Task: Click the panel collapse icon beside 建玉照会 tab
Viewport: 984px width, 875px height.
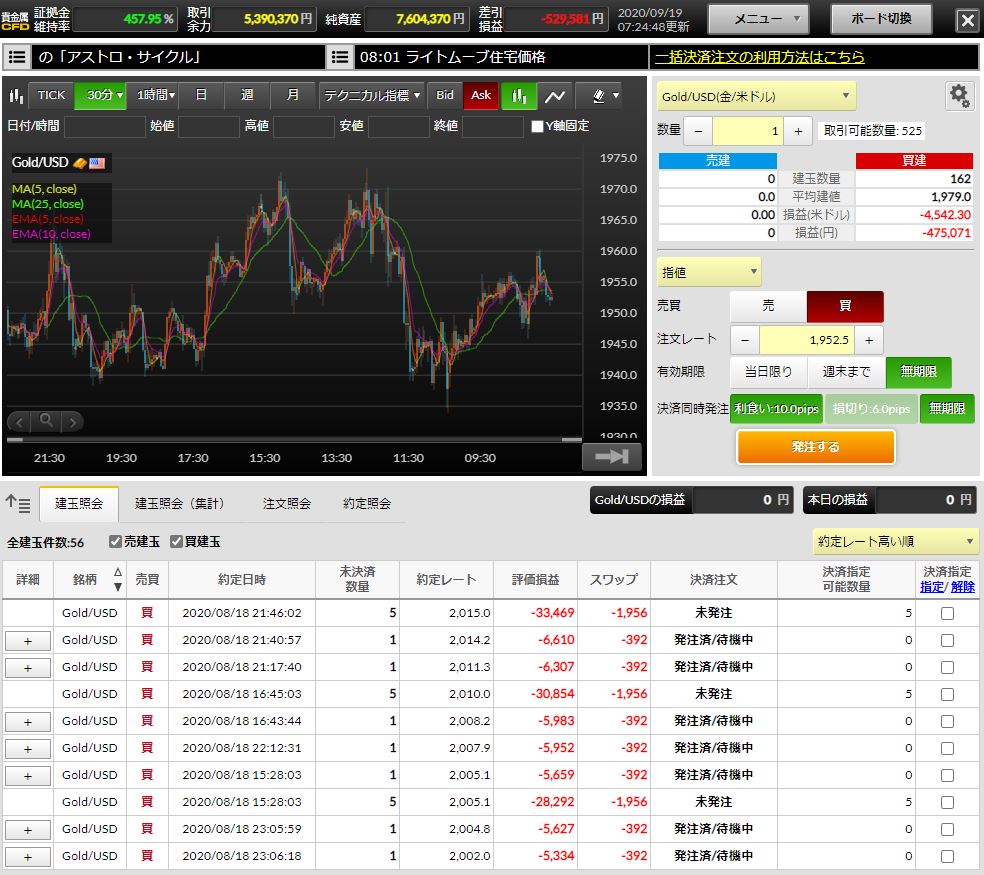Action: pyautogui.click(x=18, y=503)
